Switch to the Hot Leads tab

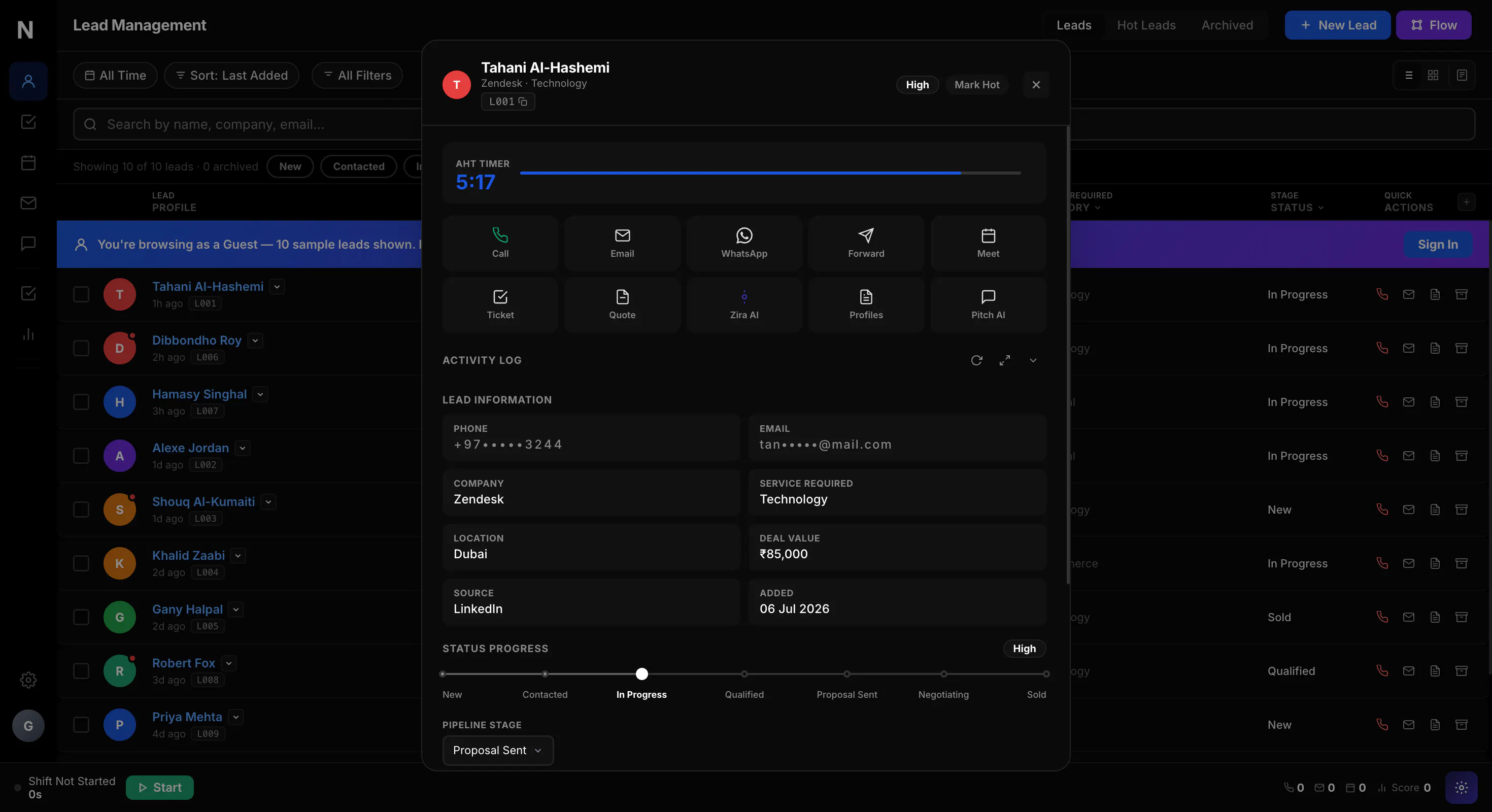1146,25
